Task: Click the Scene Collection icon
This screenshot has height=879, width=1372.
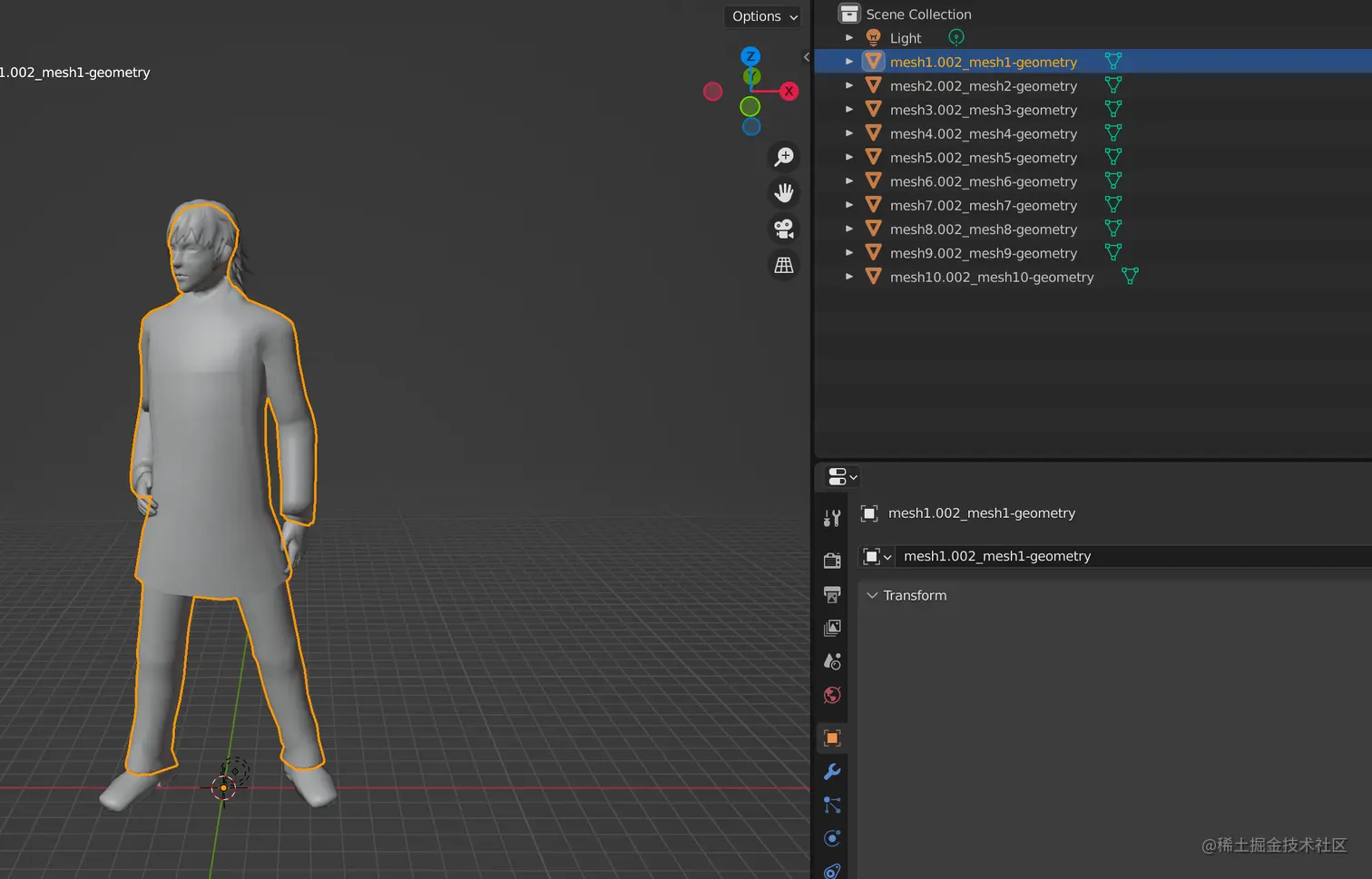Action: tap(849, 14)
